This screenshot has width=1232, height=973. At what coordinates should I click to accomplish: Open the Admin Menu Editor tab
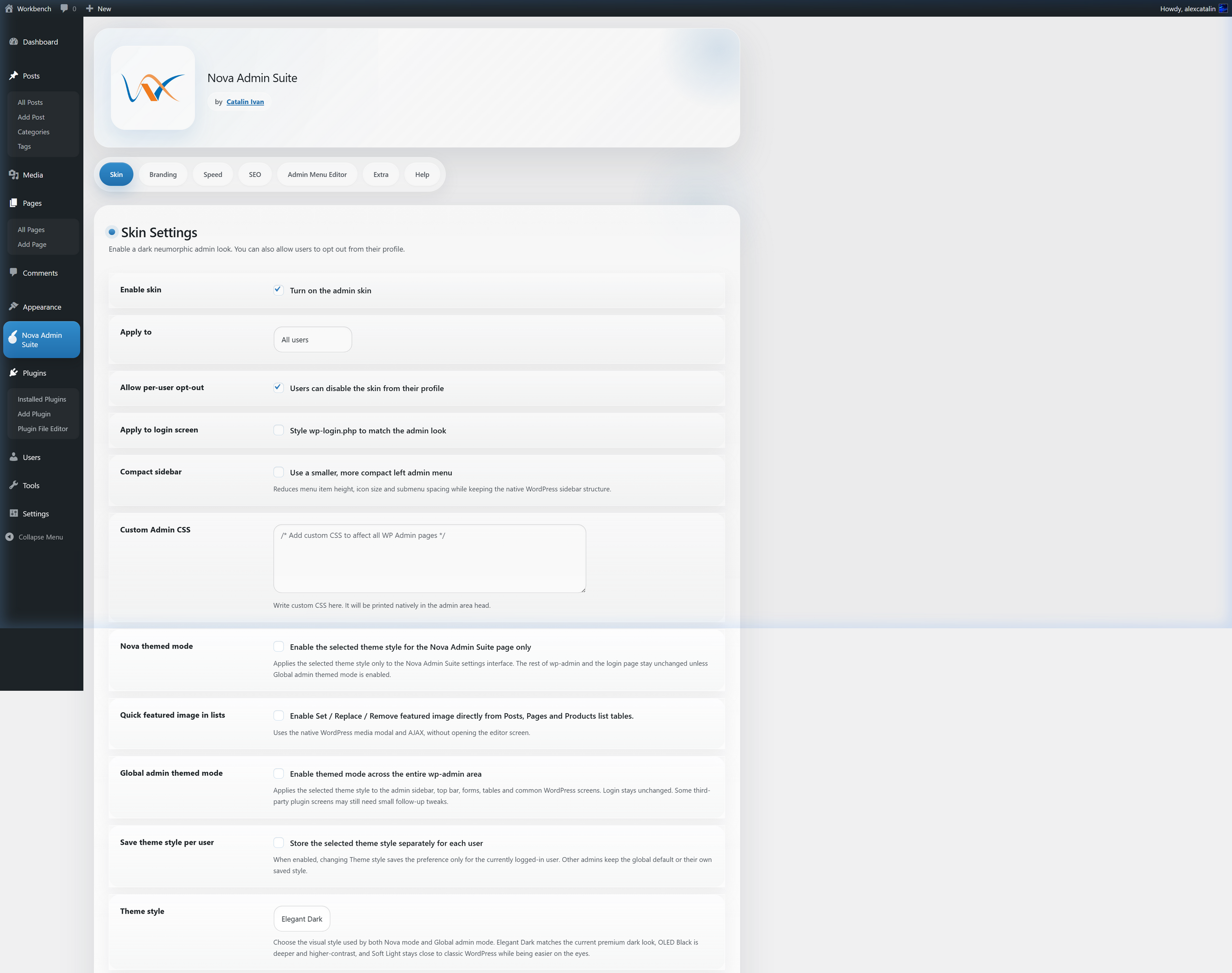(317, 174)
